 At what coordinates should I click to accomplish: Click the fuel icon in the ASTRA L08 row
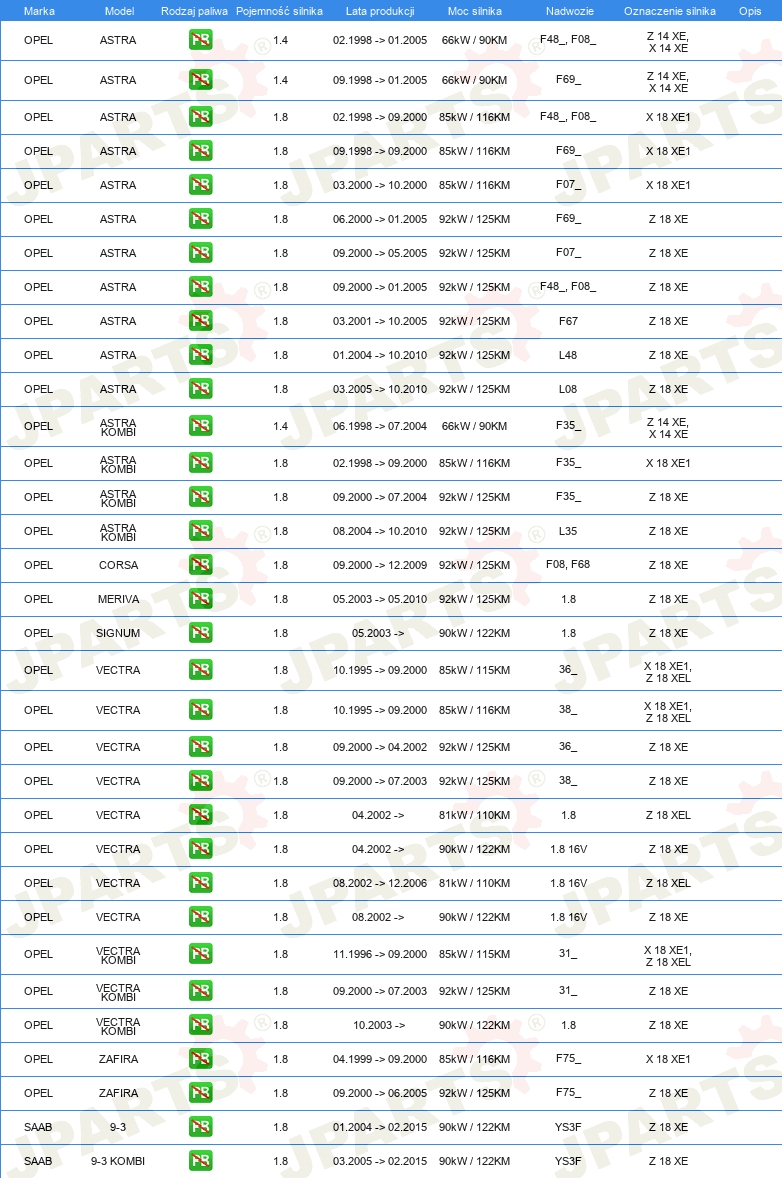pos(201,388)
